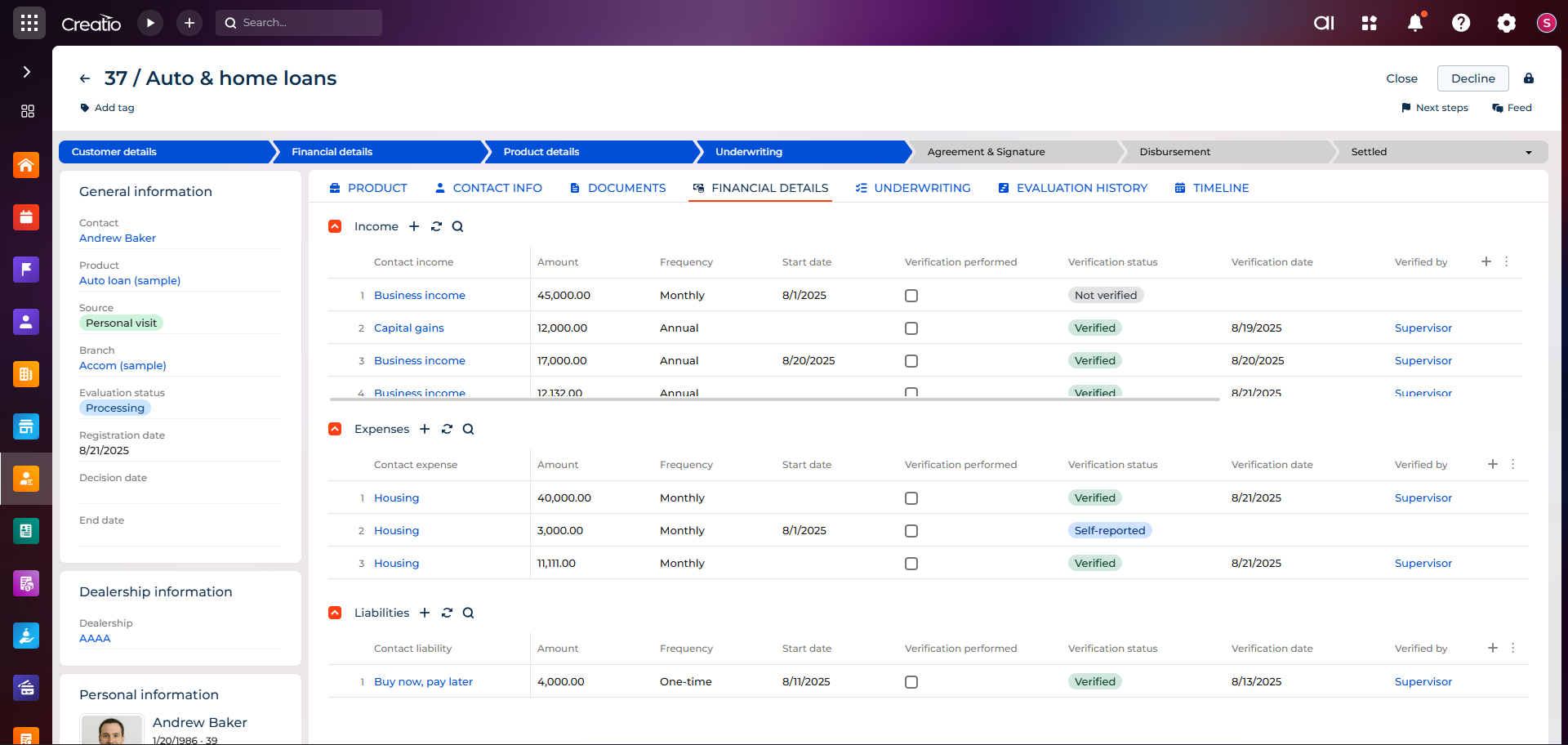Image resolution: width=1568 pixels, height=745 pixels.
Task: Collapse the Expenses section
Action: tap(335, 429)
